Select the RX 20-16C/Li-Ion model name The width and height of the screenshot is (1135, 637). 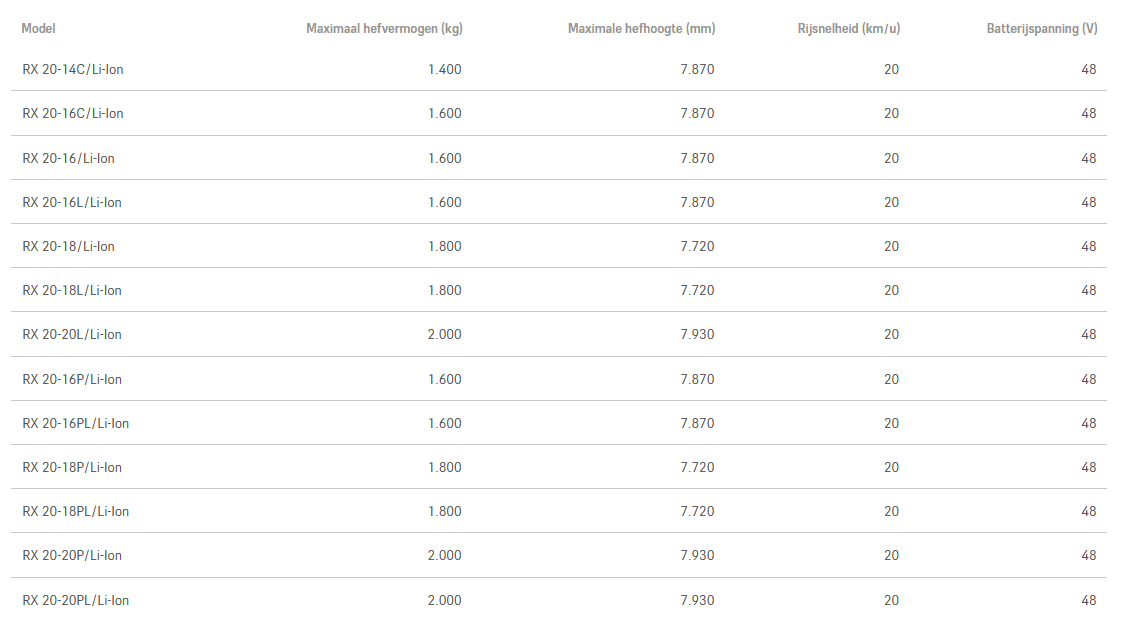coord(73,114)
